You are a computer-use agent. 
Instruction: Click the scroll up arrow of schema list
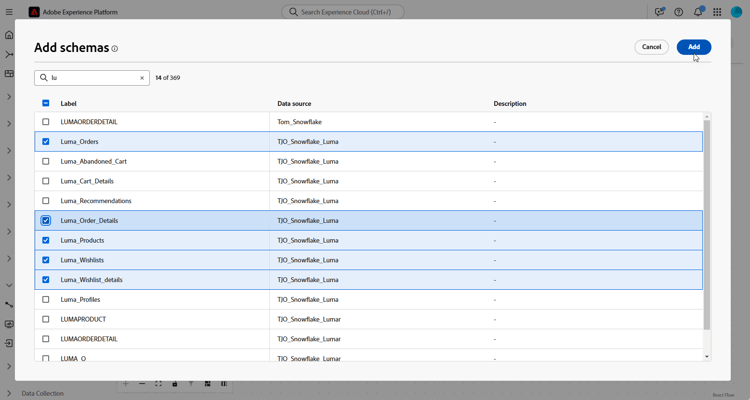pos(707,116)
